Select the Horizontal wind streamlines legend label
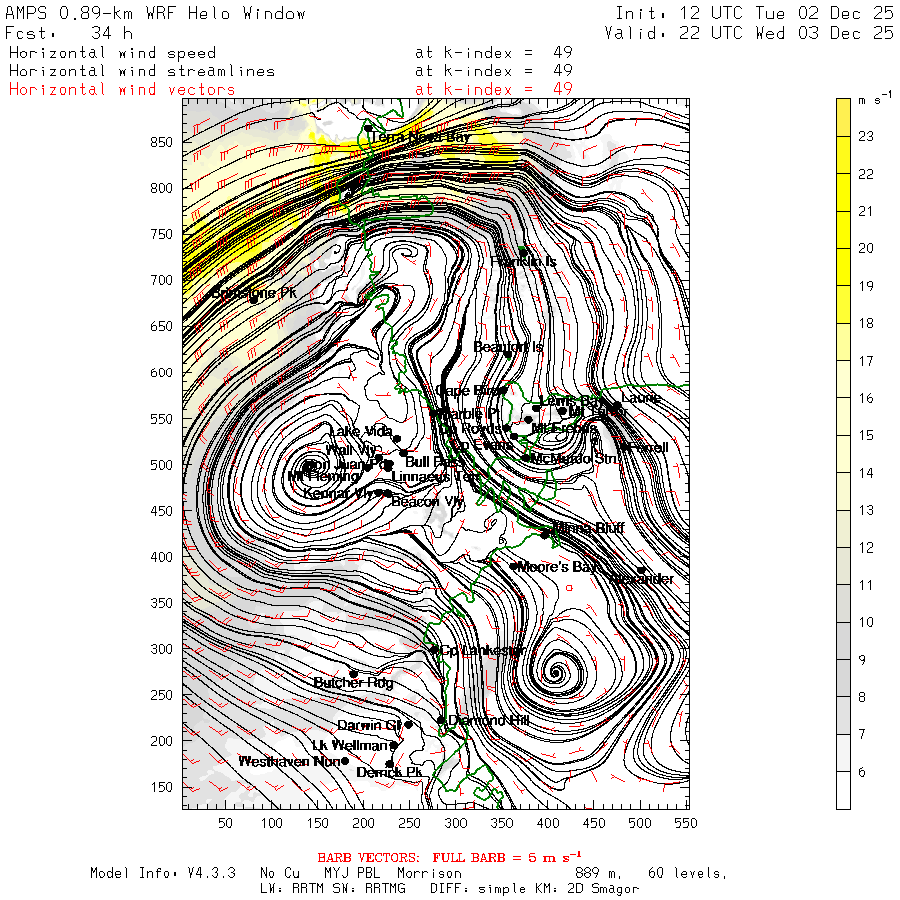This screenshot has height=900, width=900. point(142,71)
